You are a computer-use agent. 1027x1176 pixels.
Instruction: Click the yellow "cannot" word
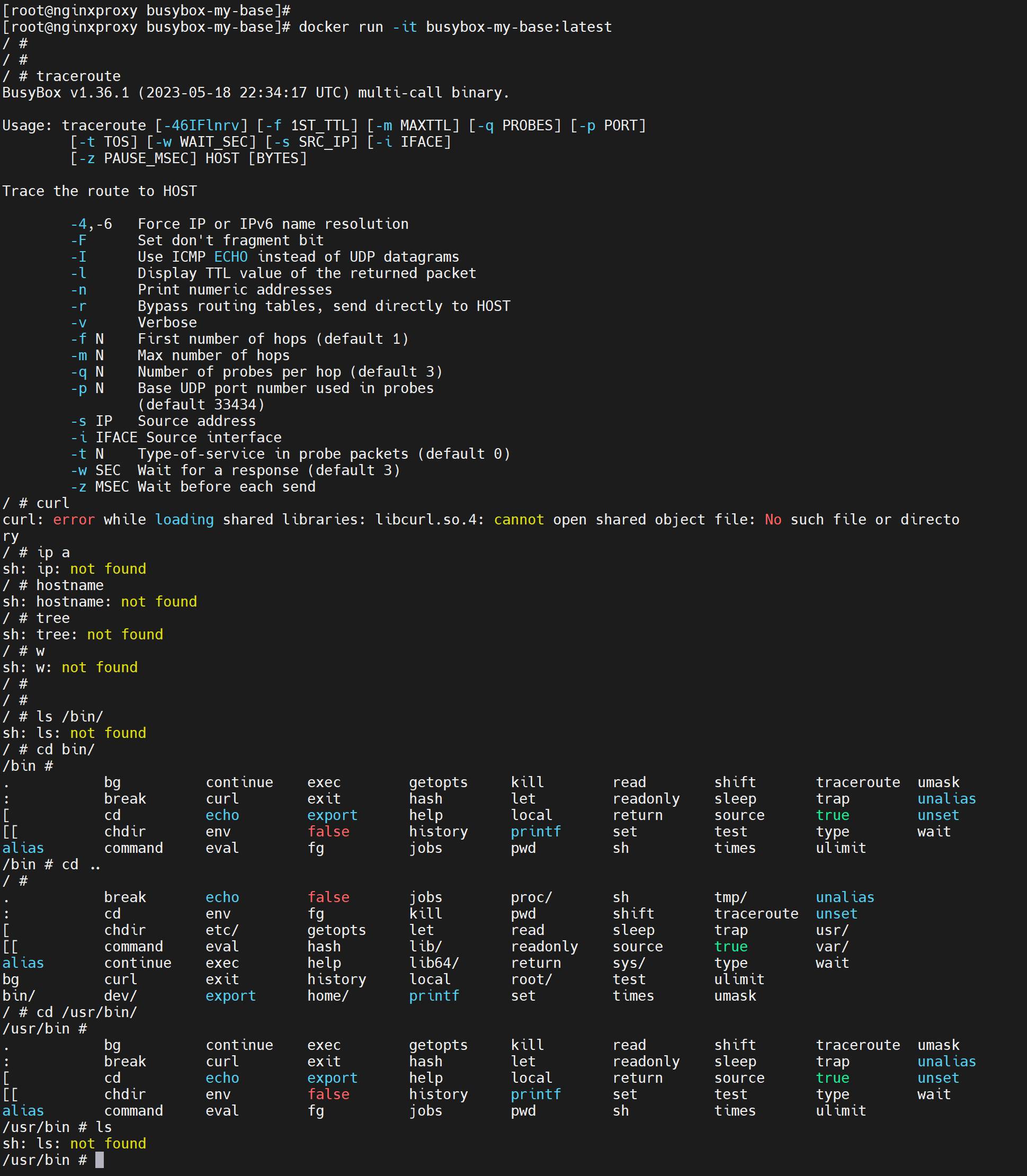(x=519, y=520)
